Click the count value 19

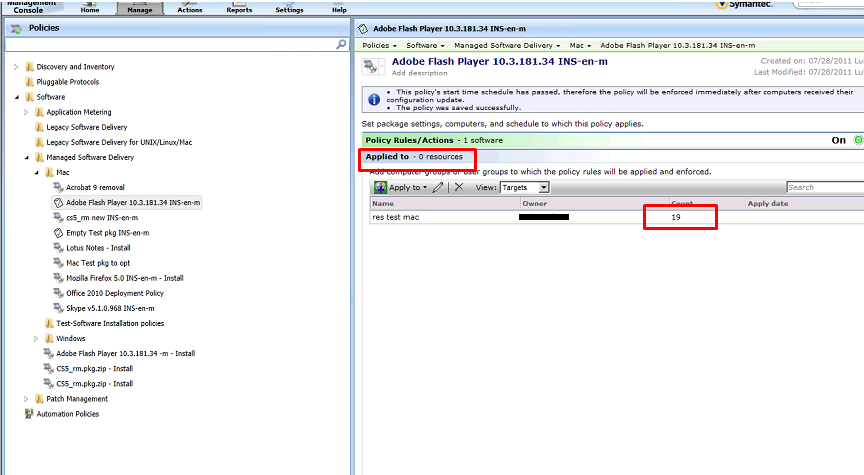click(676, 217)
